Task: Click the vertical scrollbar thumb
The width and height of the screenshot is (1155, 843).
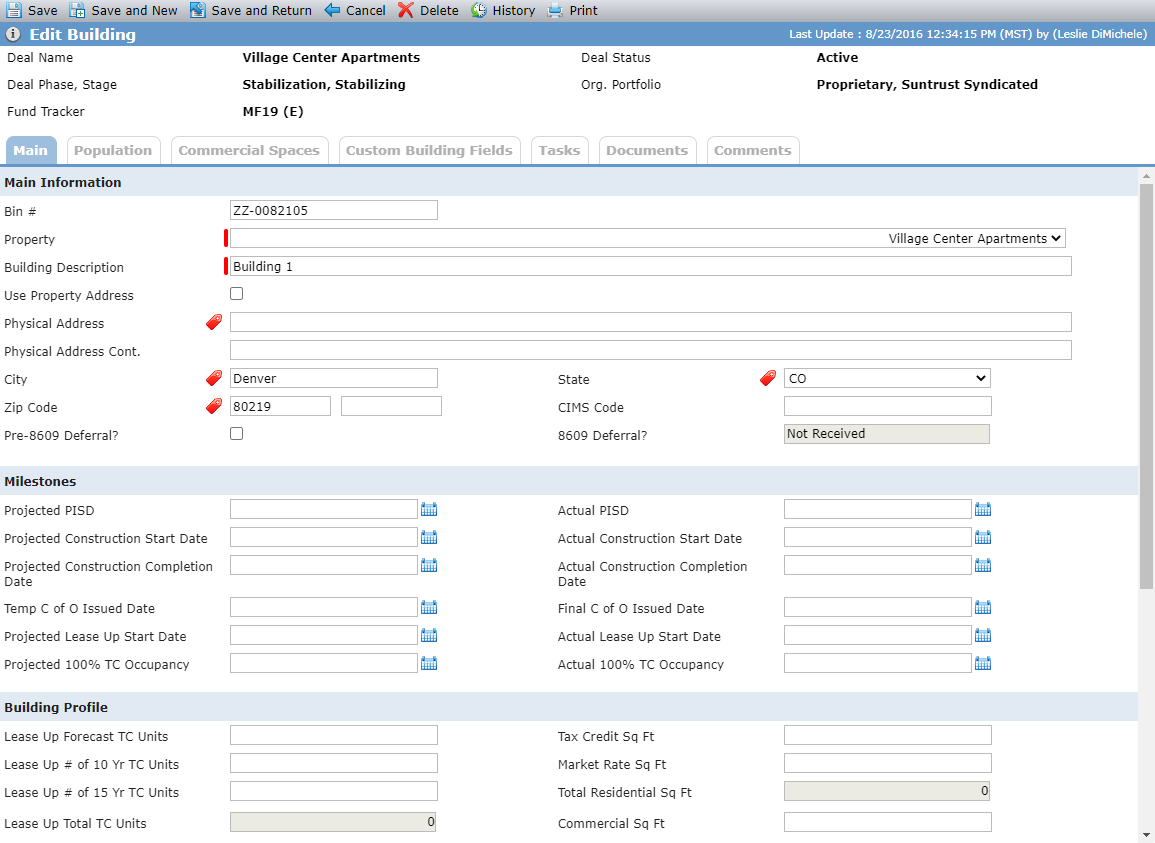Action: tap(1146, 386)
